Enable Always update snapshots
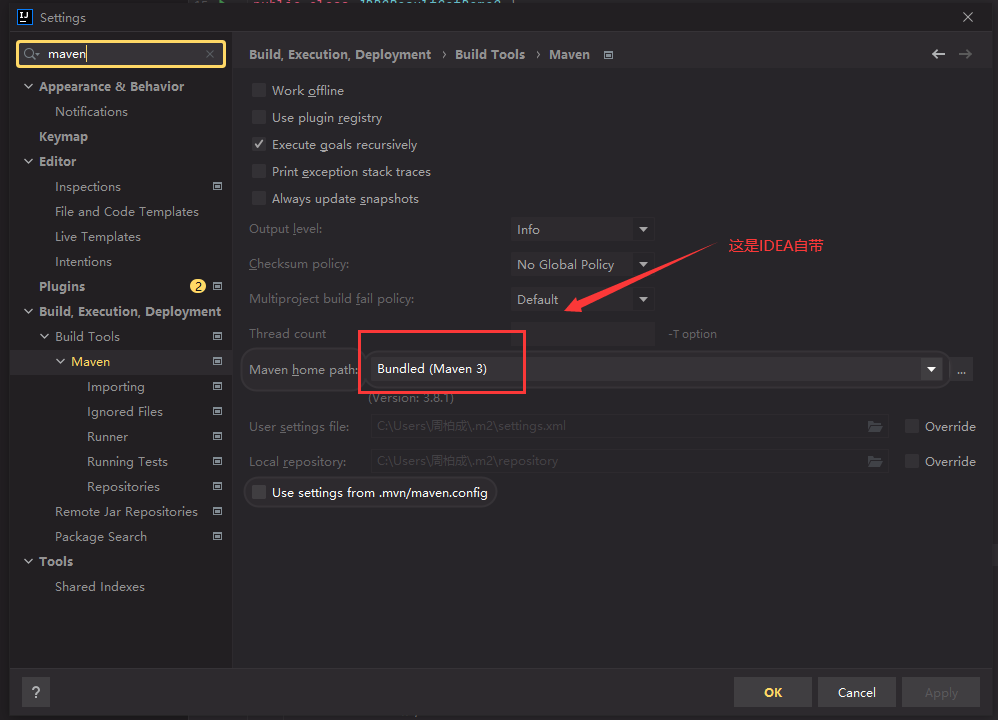Screen dimensions: 998x720 [x=258, y=198]
